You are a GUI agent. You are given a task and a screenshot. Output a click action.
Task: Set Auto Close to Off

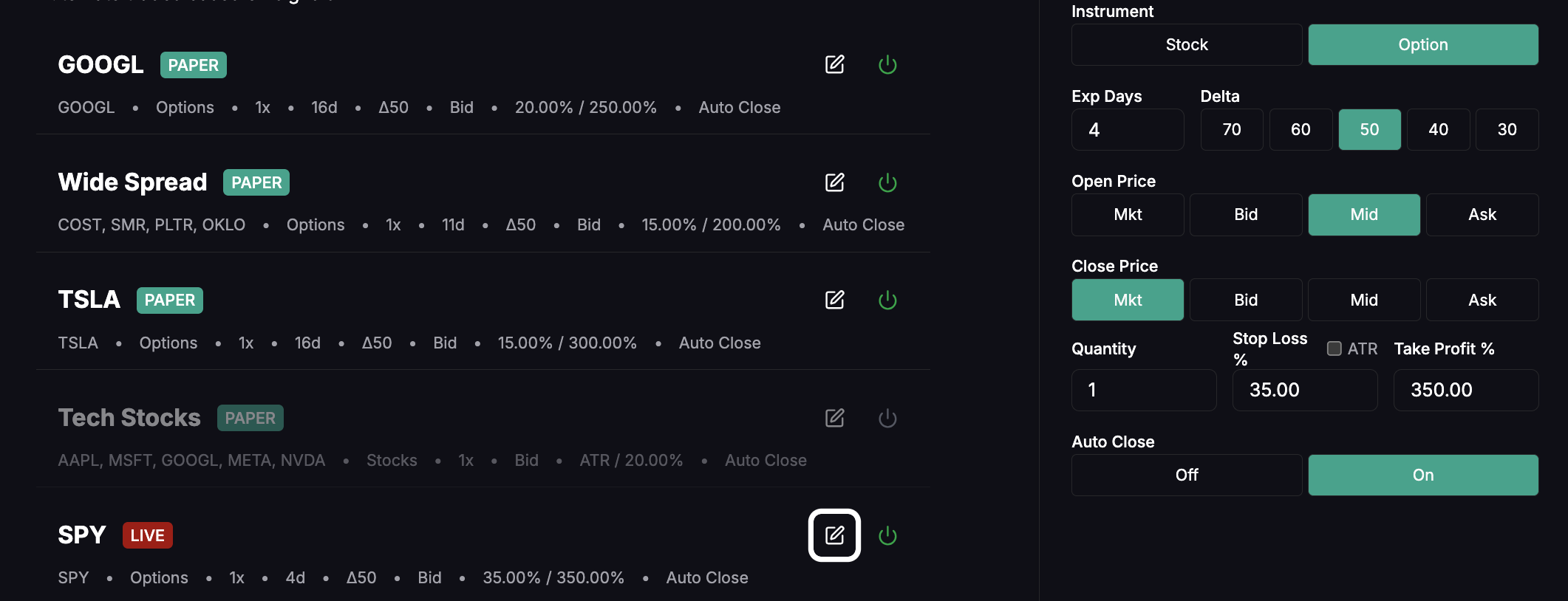coord(1187,475)
